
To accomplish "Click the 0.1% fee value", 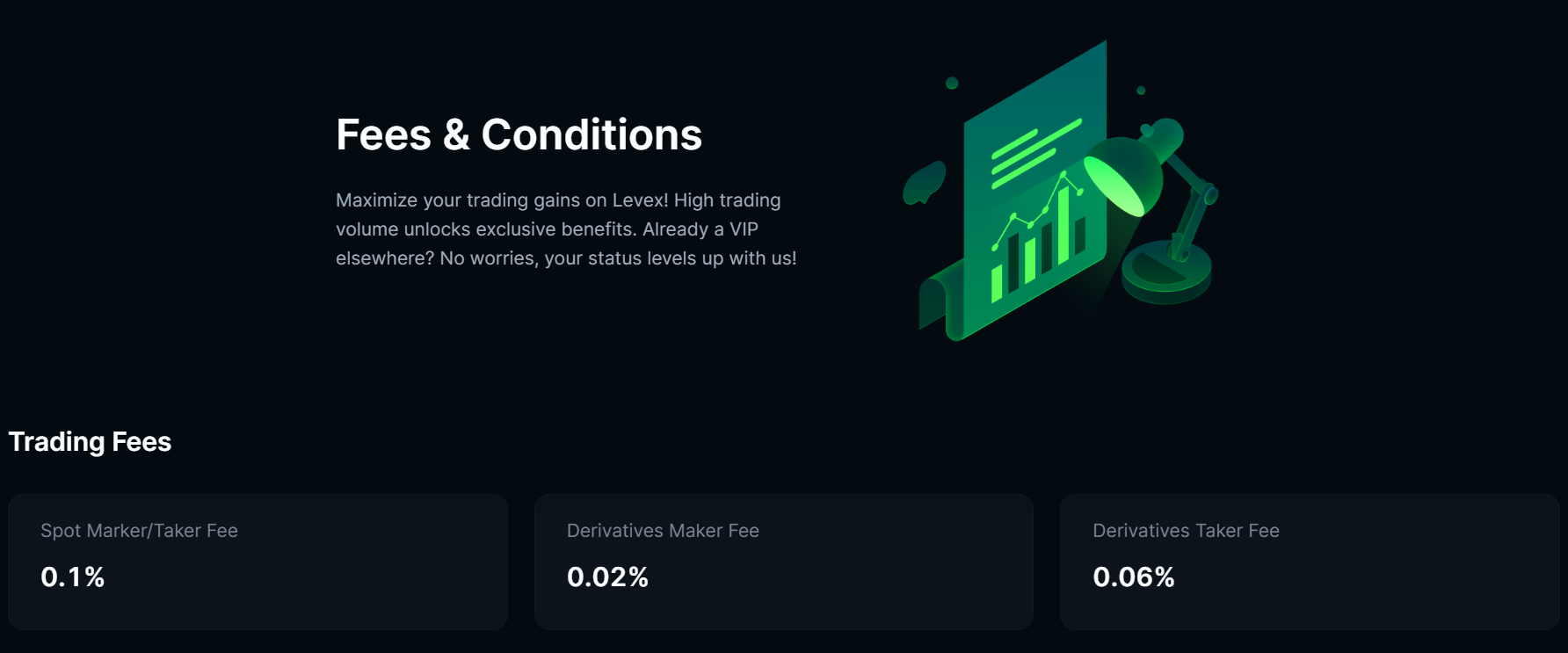I will tap(73, 577).
